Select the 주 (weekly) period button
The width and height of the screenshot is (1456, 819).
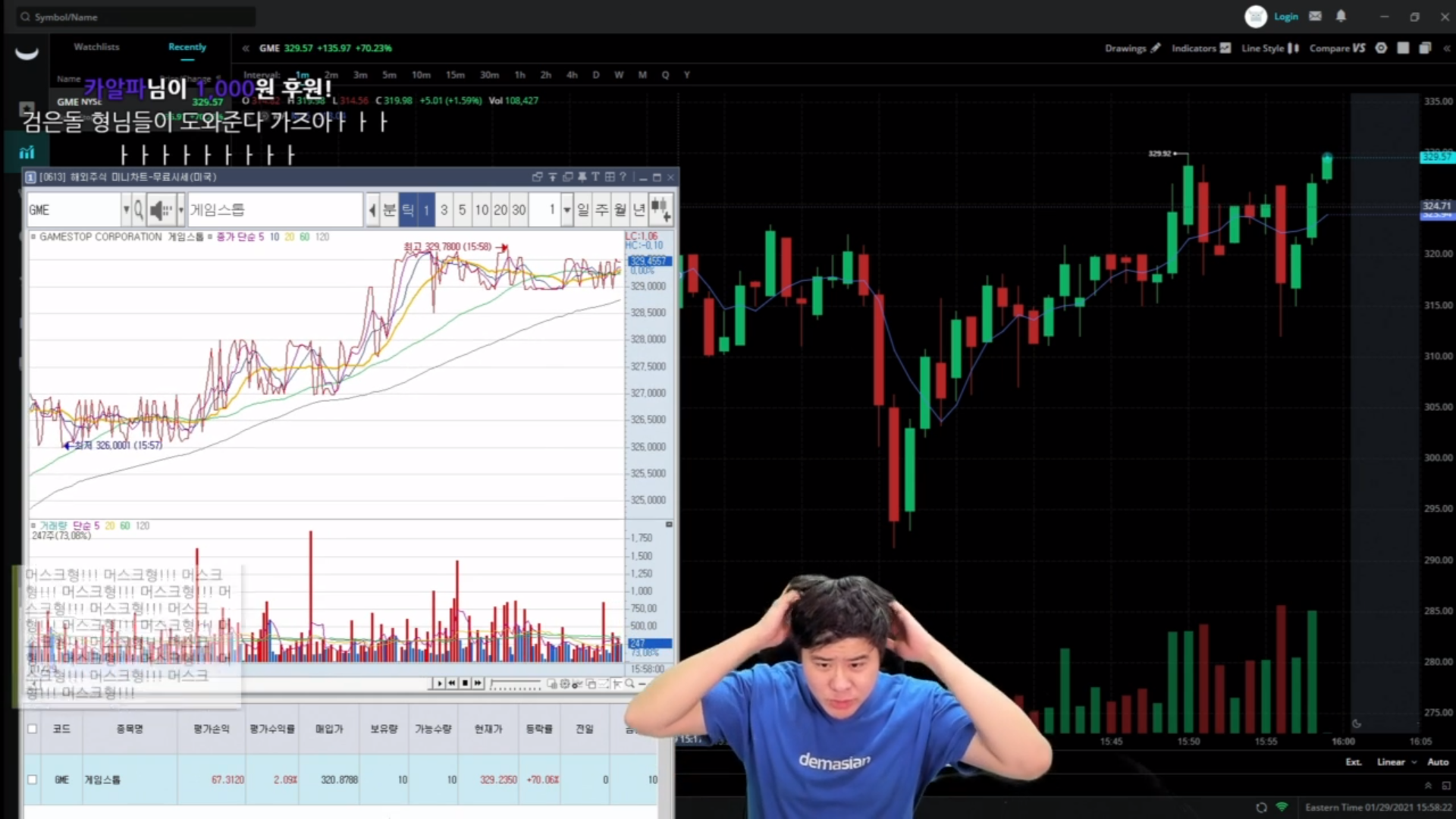601,209
